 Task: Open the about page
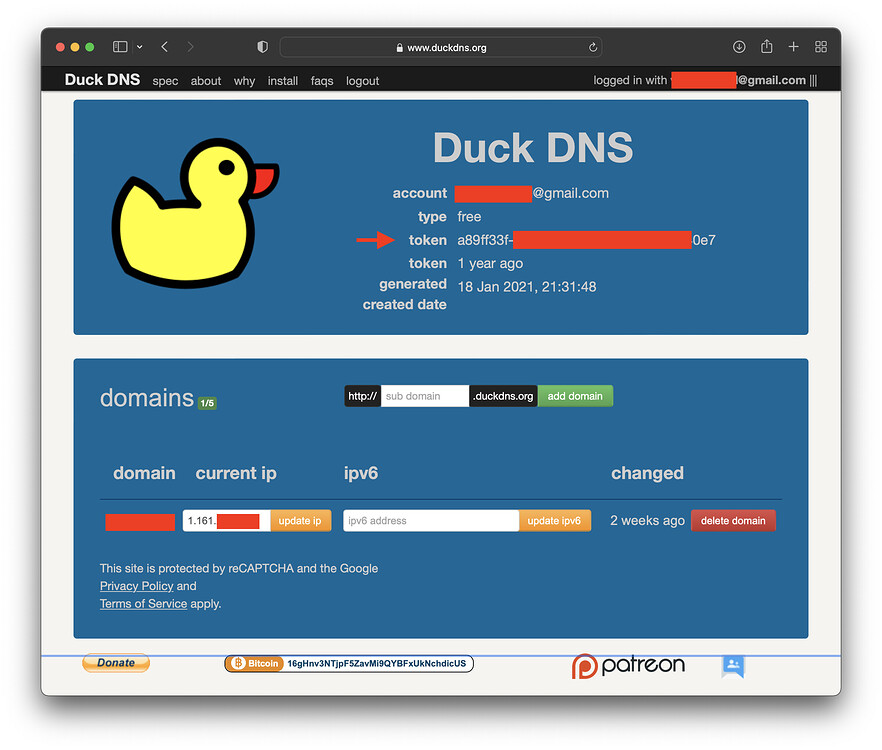(x=206, y=81)
